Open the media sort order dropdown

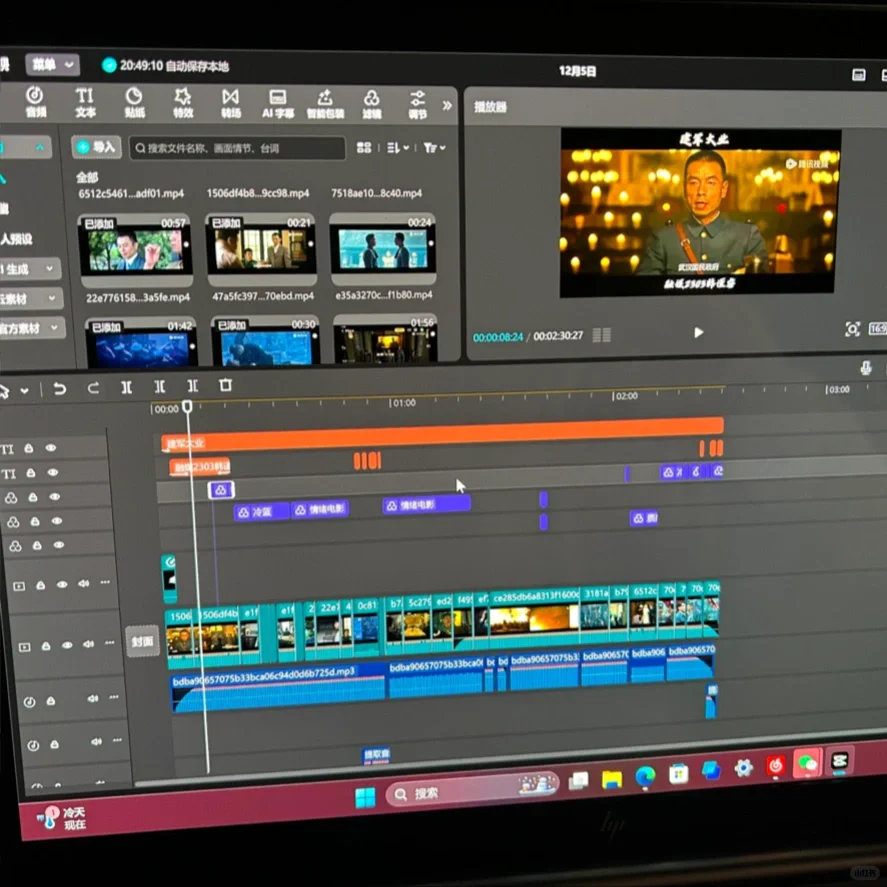pyautogui.click(x=398, y=148)
